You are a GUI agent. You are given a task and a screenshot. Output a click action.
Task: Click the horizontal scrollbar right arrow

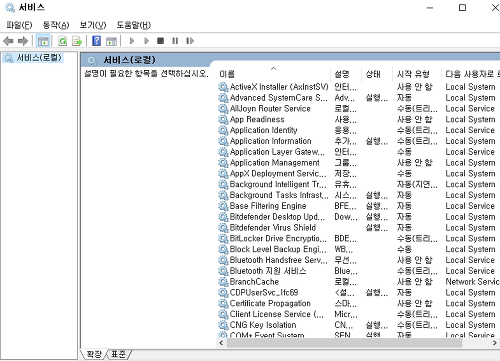pos(495,343)
